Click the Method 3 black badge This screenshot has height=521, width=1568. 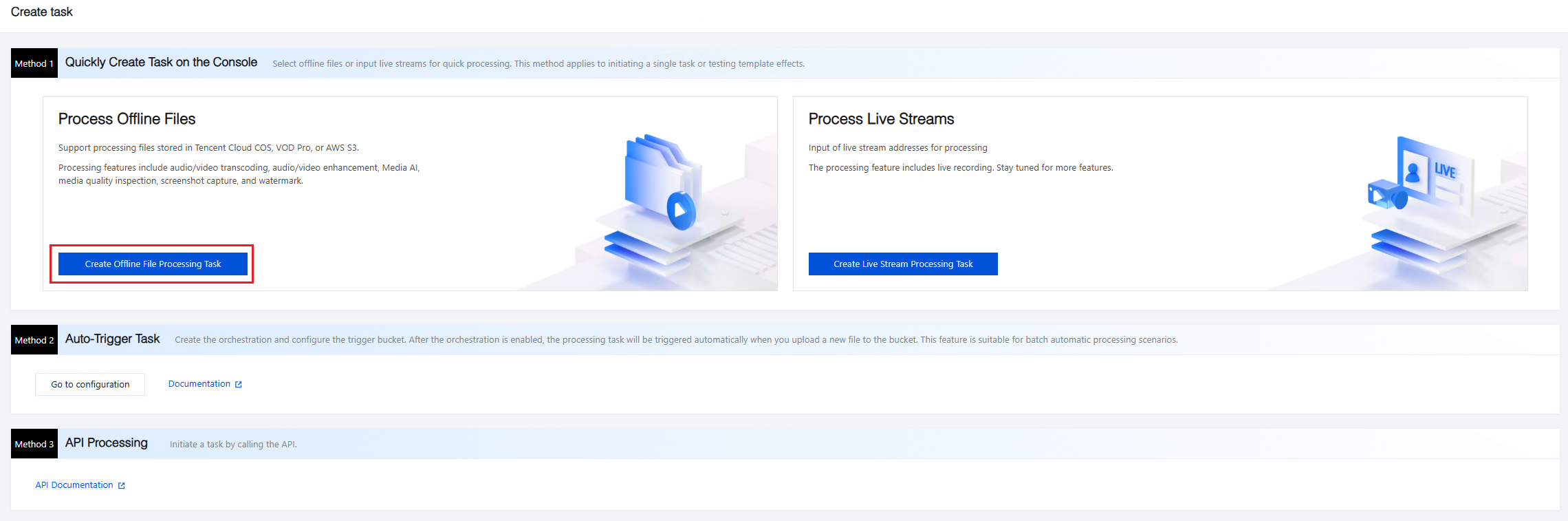point(34,444)
